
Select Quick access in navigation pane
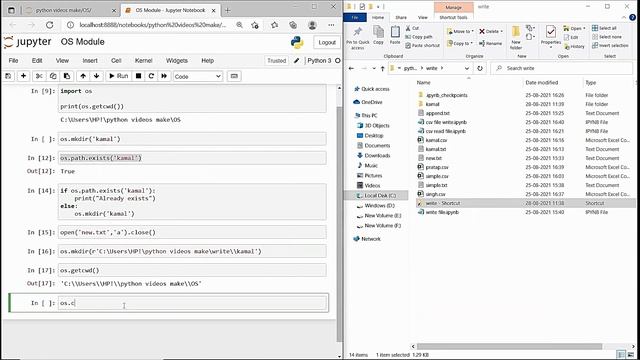[x=372, y=89]
